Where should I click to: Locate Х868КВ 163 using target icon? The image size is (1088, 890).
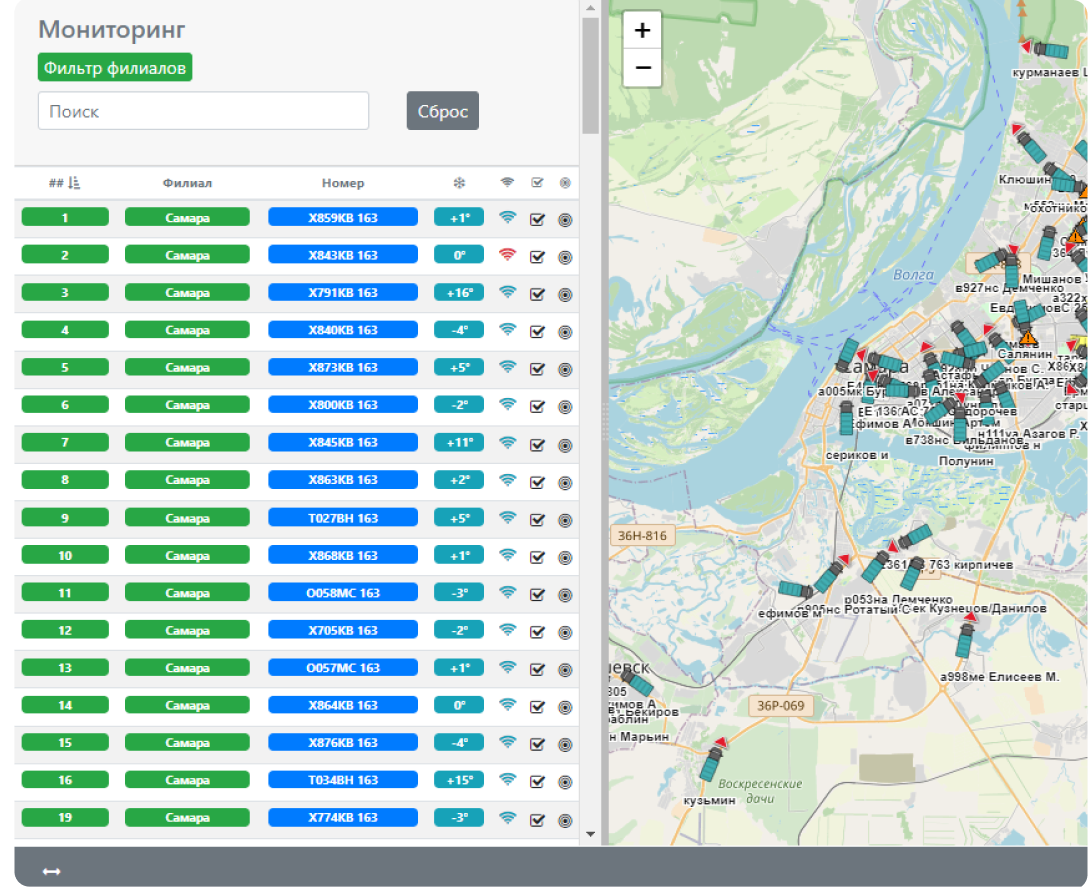pyautogui.click(x=565, y=558)
